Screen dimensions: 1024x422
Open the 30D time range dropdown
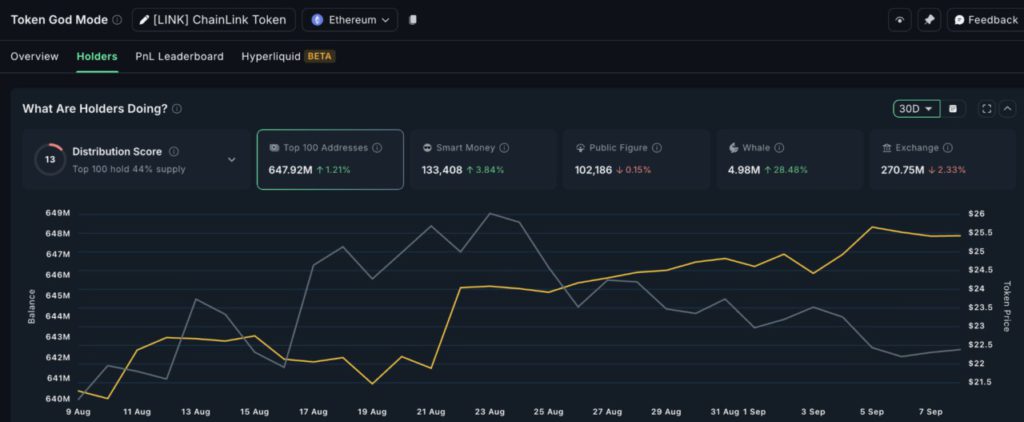[916, 109]
